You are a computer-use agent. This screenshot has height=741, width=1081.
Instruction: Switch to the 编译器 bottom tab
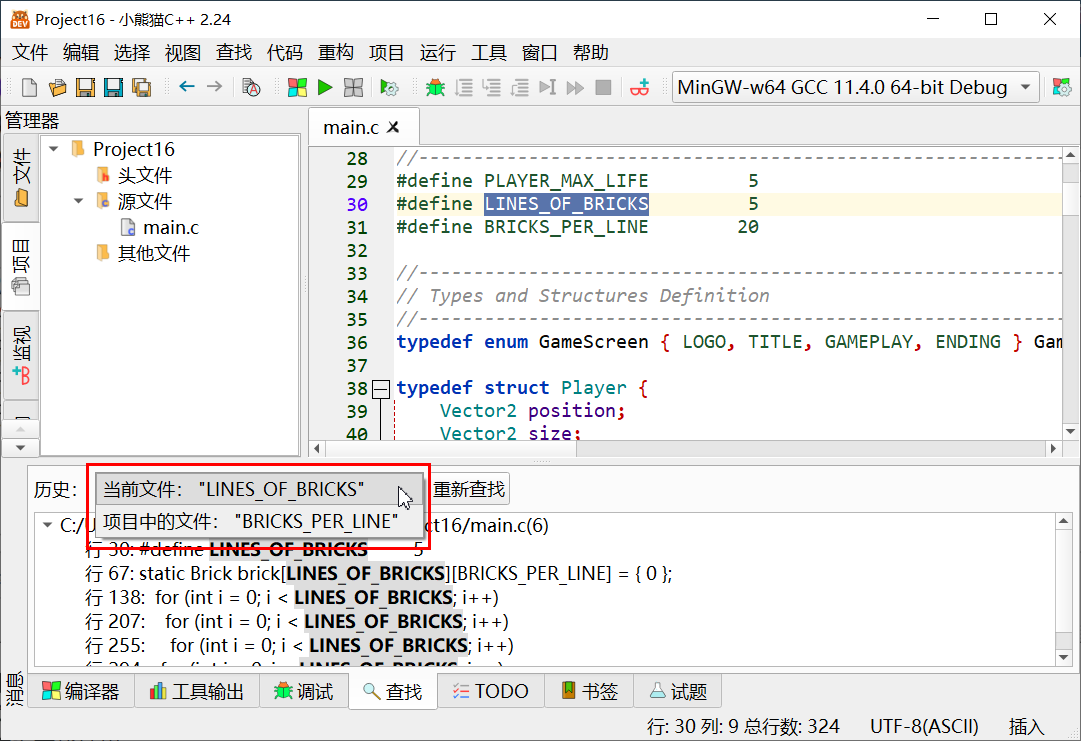click(x=81, y=691)
